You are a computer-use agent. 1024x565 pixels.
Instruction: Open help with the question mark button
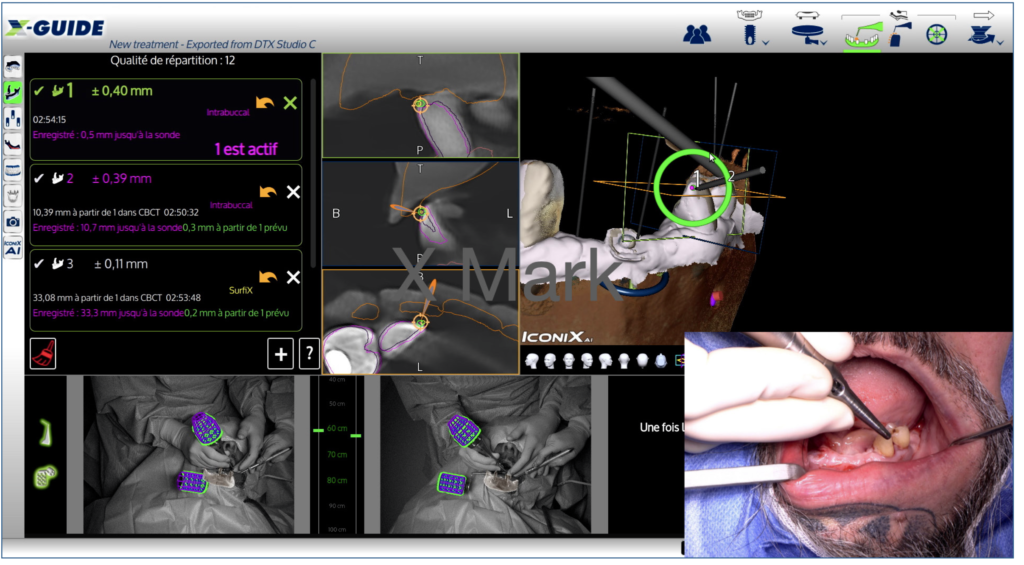(x=308, y=354)
